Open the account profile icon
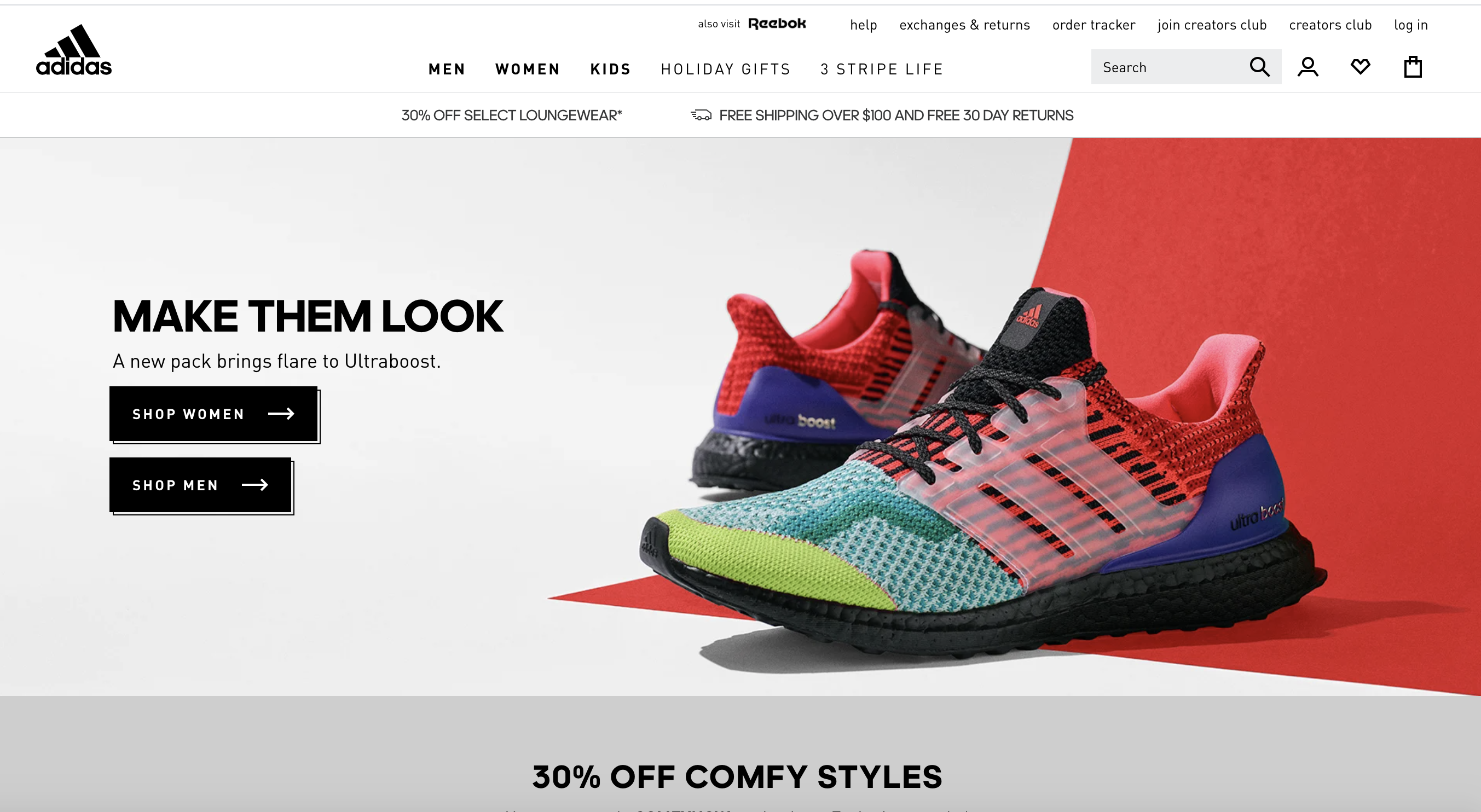 [1308, 67]
